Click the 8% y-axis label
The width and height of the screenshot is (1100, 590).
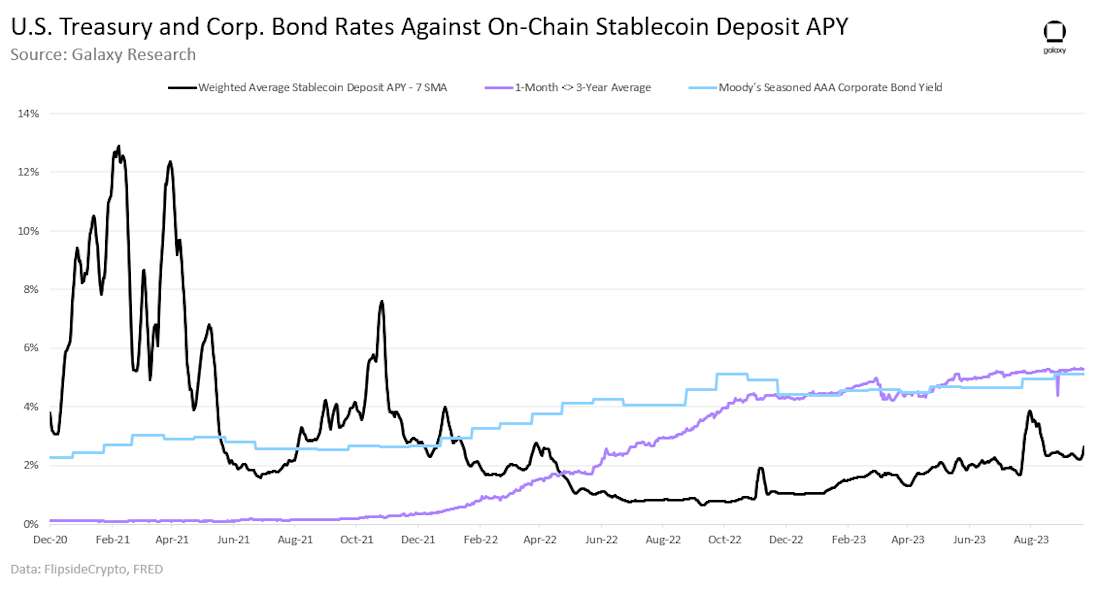pos(31,289)
